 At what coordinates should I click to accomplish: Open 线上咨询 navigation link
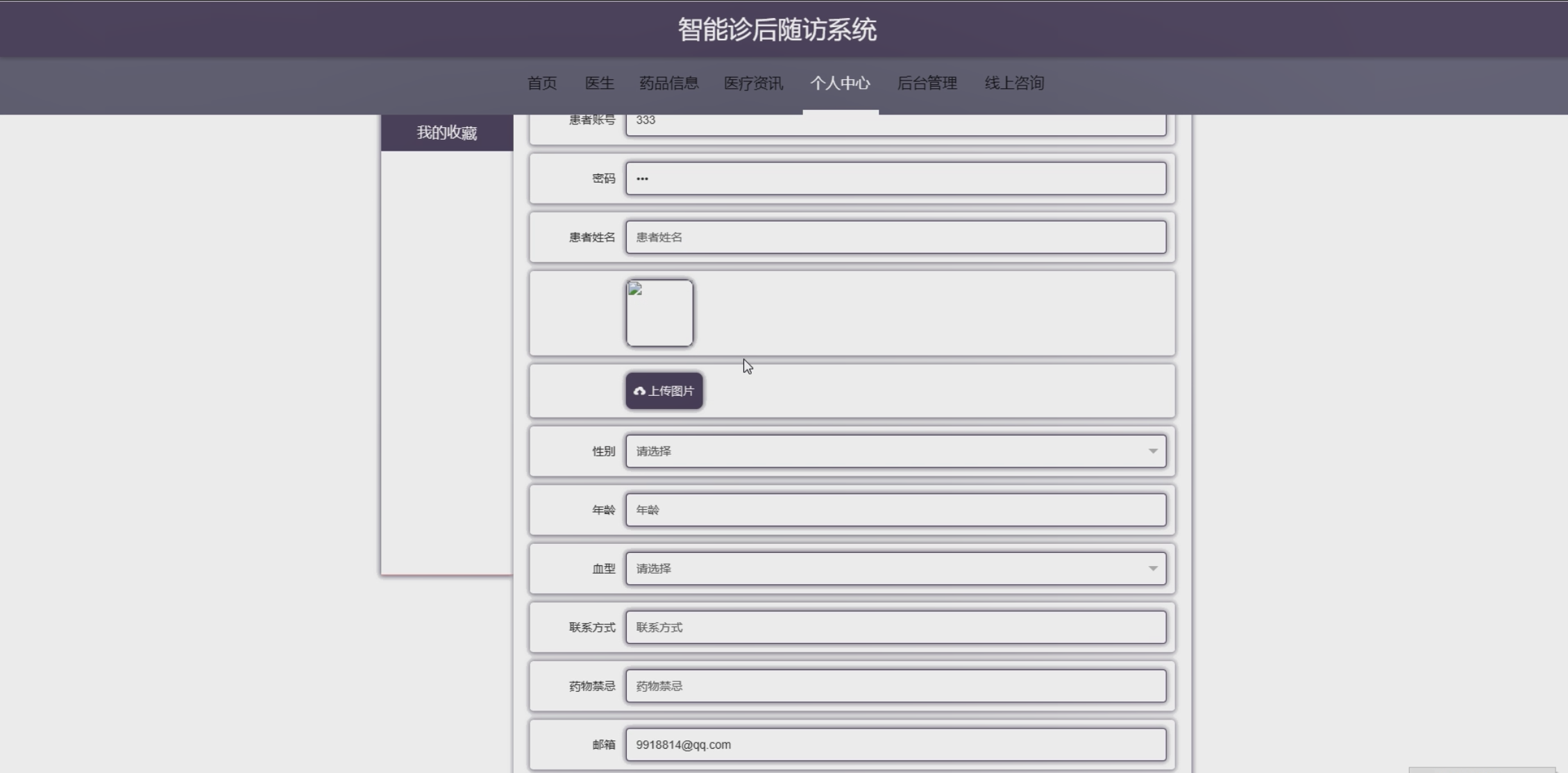(1014, 83)
